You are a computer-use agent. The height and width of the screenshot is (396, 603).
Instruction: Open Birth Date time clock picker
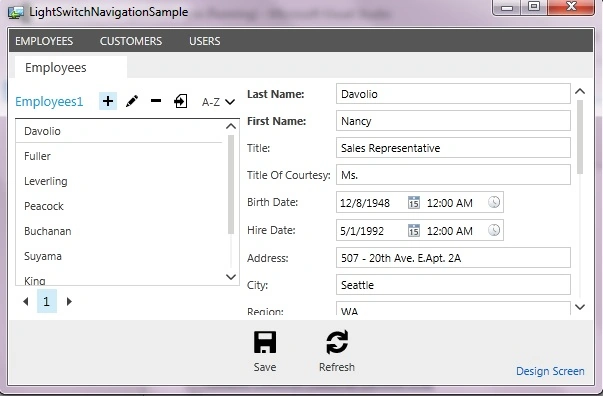tap(494, 202)
